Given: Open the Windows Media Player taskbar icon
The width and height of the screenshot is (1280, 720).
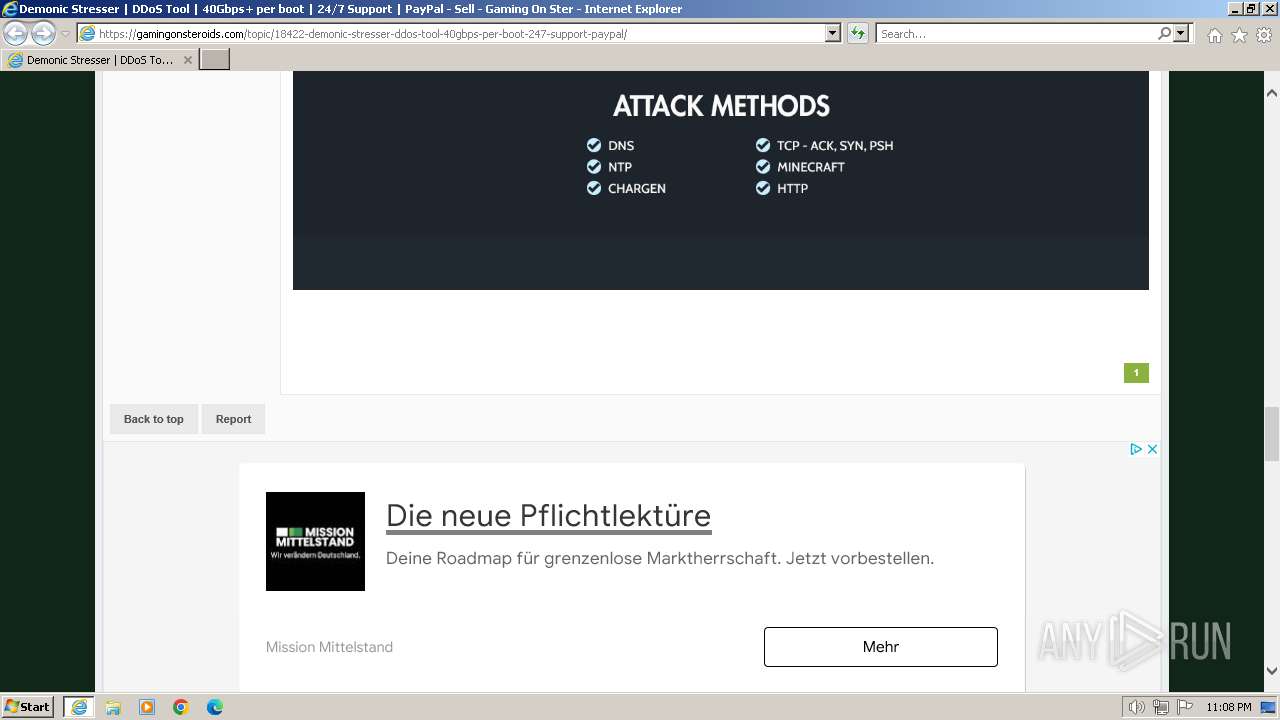Looking at the screenshot, I should coord(147,707).
